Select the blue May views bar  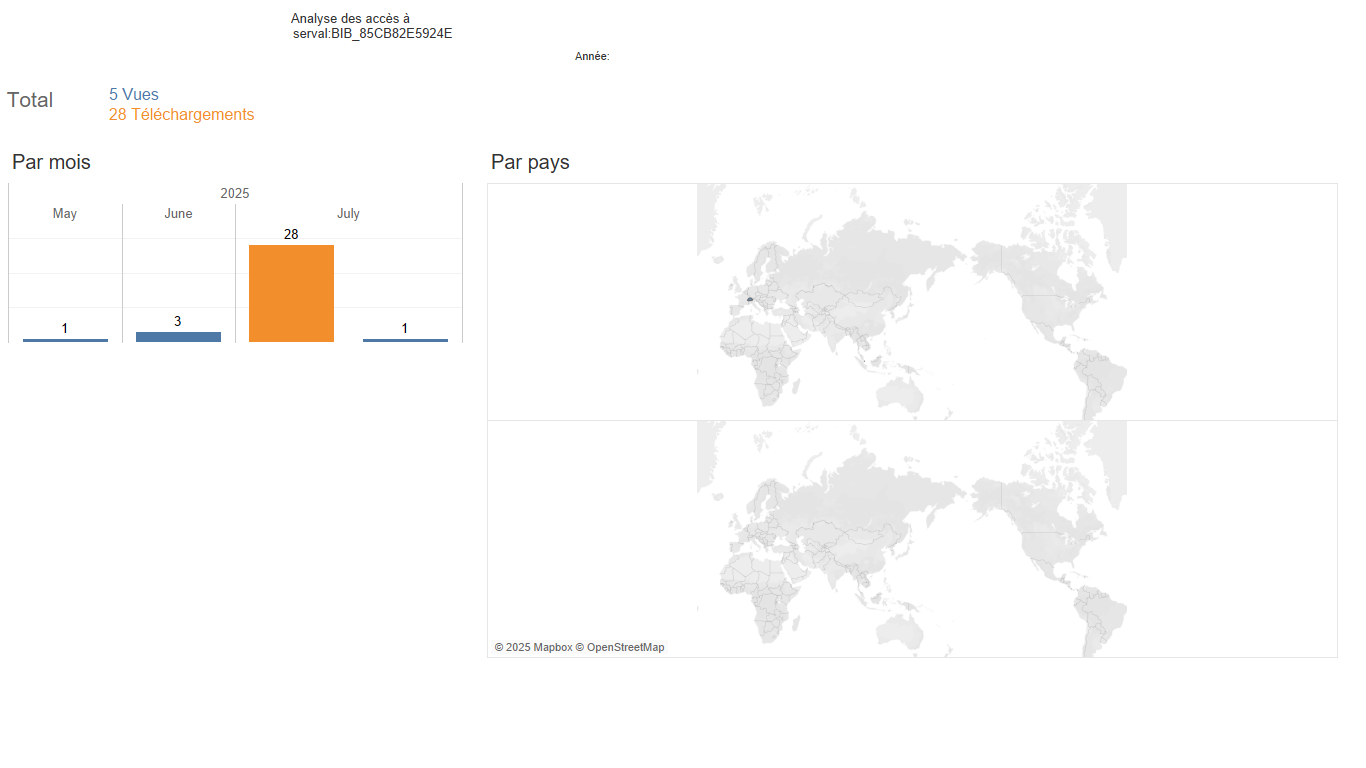(65, 340)
